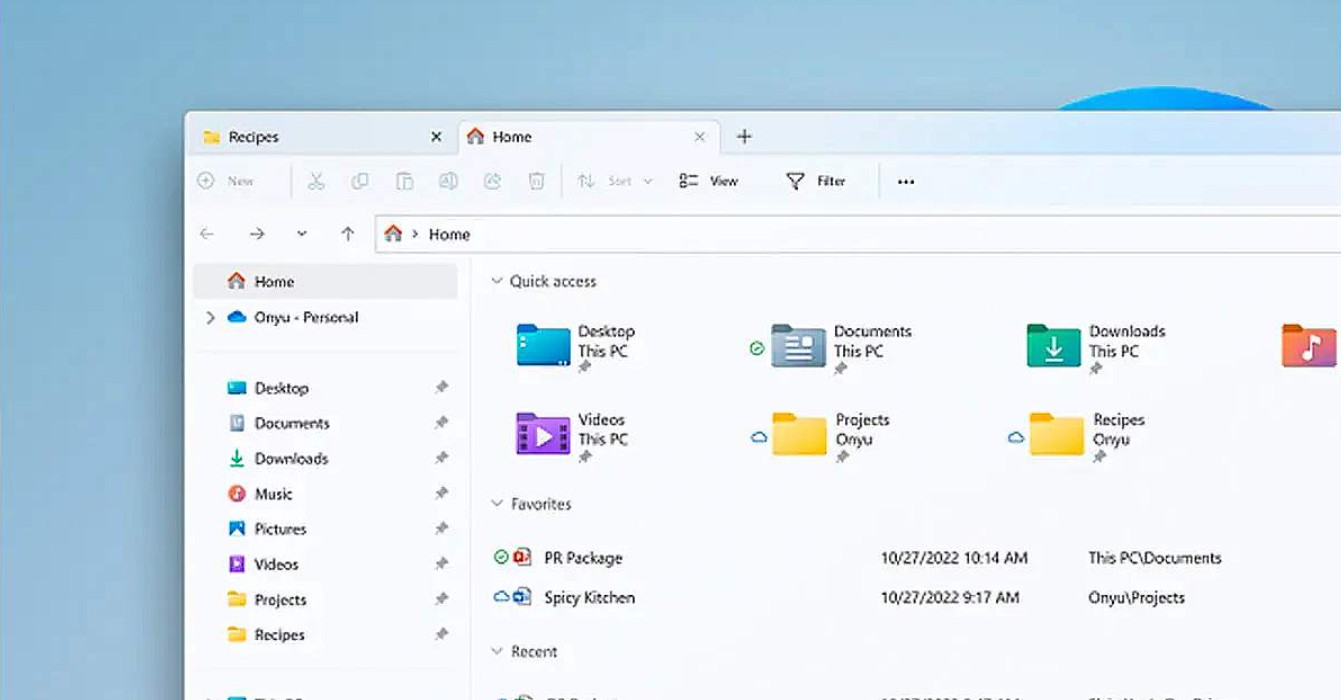Screen dimensions: 1341x700
Task: Unpin Music using its sidebar pin icon
Action: pyautogui.click(x=441, y=494)
